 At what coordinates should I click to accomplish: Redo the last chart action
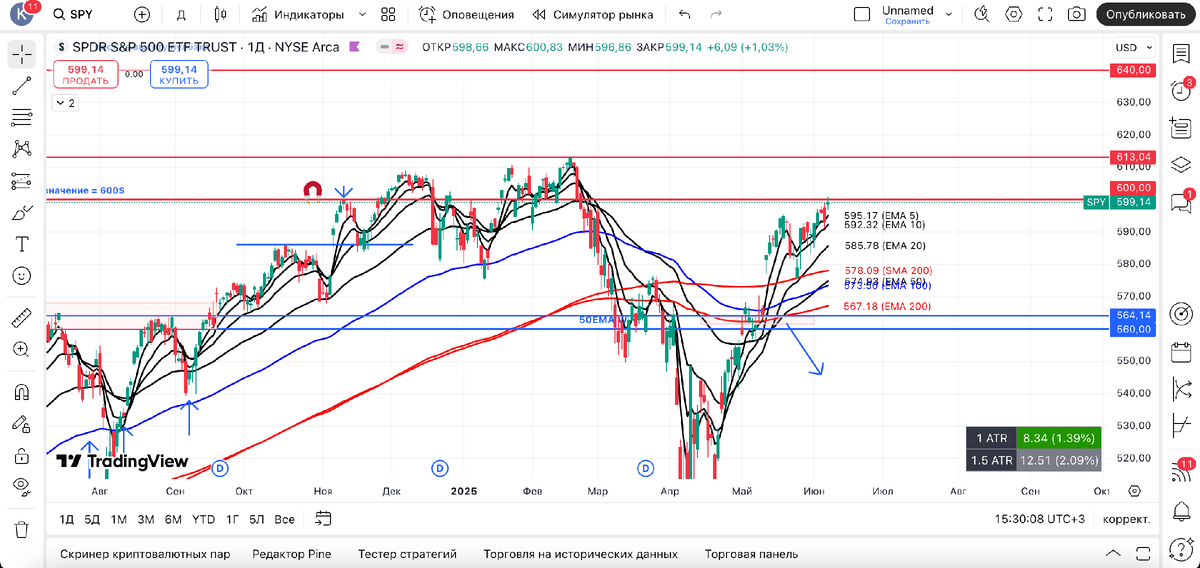pyautogui.click(x=715, y=14)
